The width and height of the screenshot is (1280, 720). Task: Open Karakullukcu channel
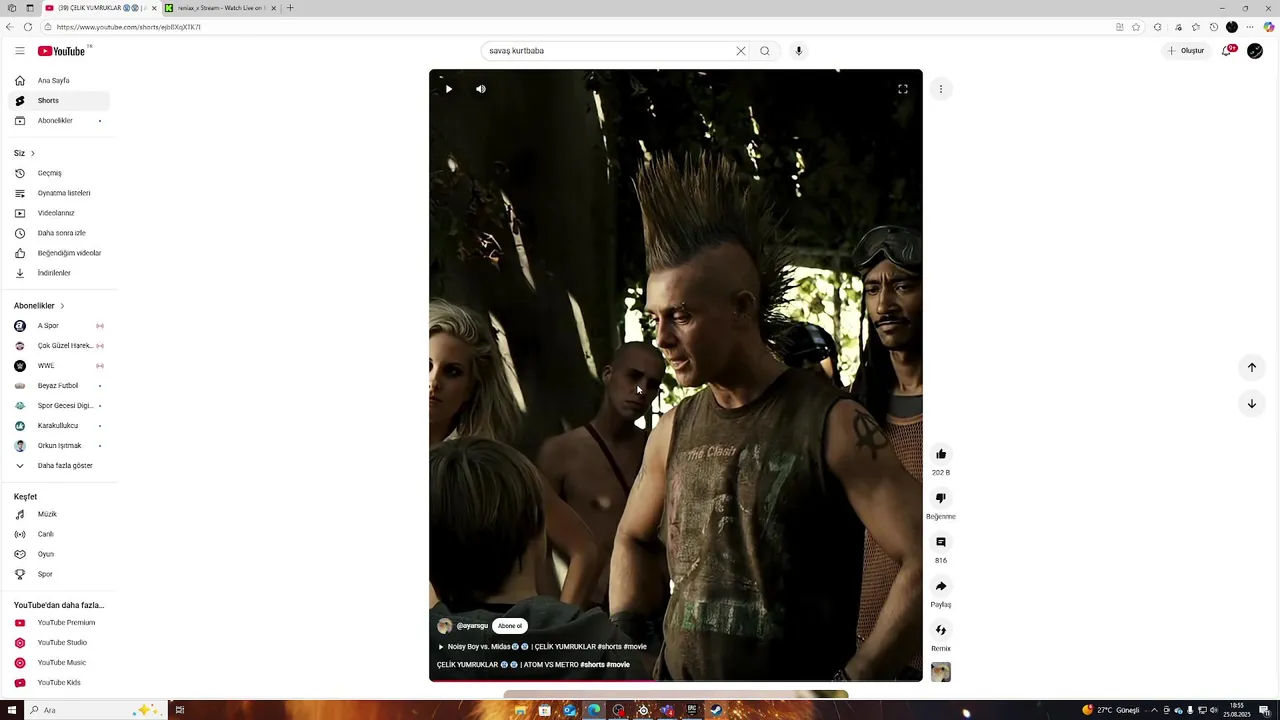tap(59, 426)
